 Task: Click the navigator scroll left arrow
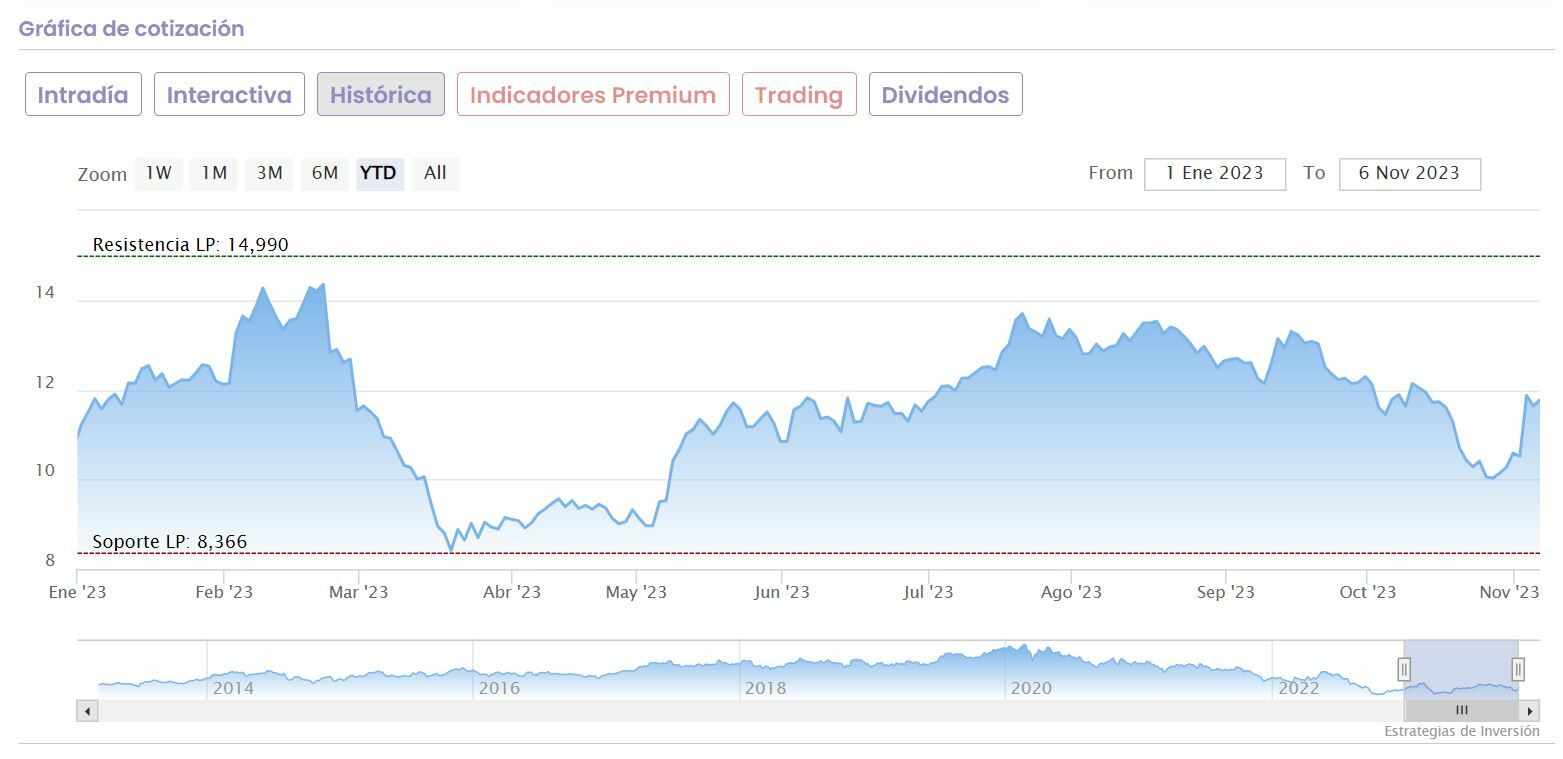pos(88,711)
